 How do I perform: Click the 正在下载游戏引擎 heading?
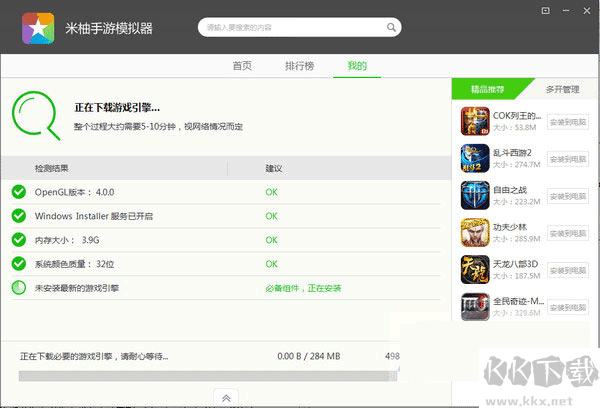tap(117, 108)
